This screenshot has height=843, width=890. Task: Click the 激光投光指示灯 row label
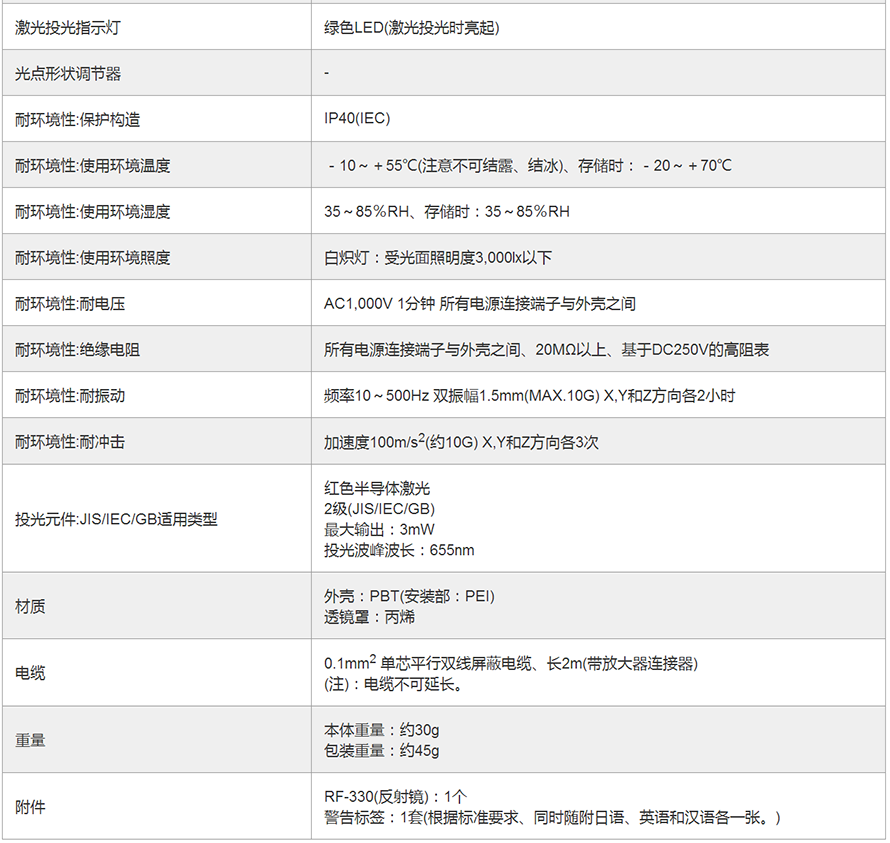(x=68, y=28)
